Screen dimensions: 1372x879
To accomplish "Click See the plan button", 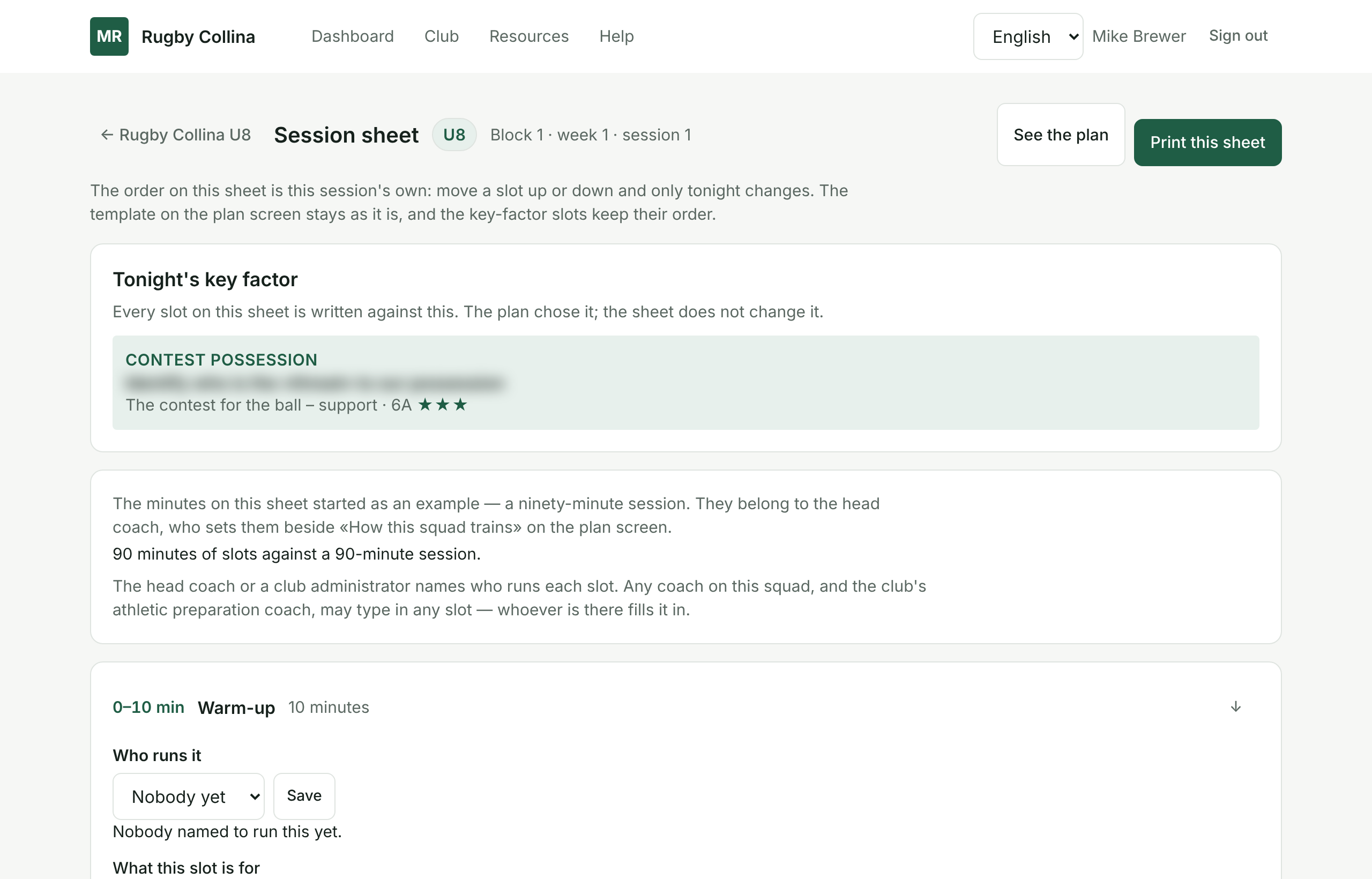I will tap(1061, 135).
